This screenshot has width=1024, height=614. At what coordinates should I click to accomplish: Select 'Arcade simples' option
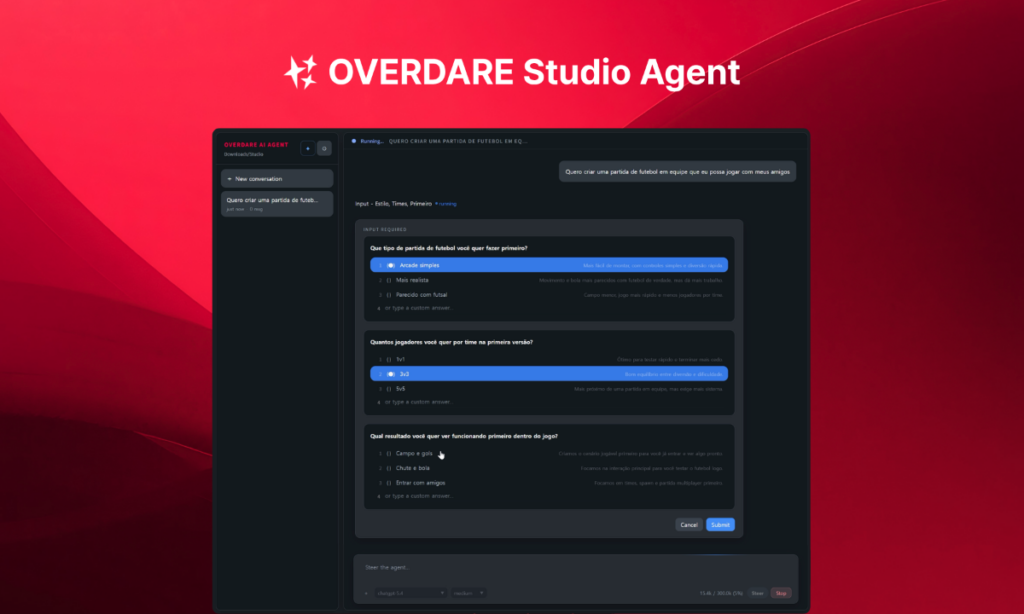[x=549, y=265]
